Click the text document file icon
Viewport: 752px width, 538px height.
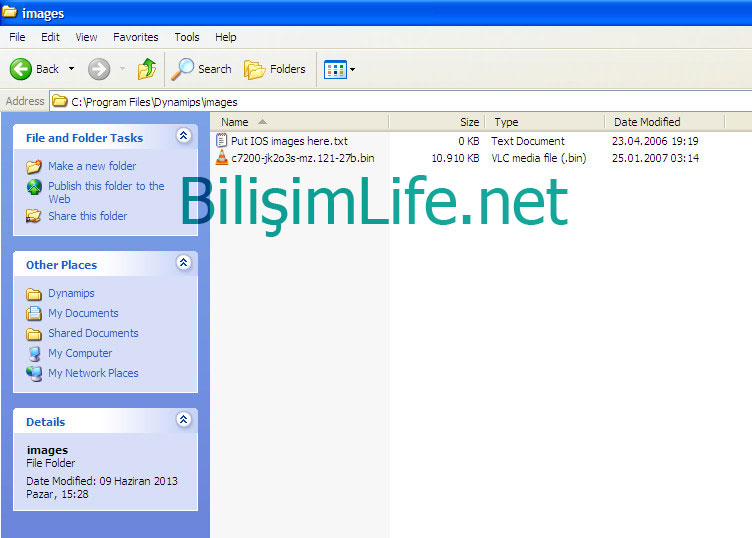[221, 140]
